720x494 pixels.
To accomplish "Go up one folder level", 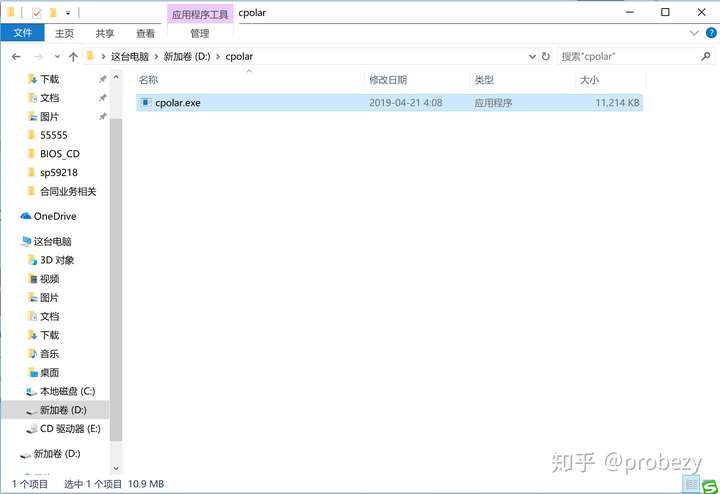I will click(73, 56).
